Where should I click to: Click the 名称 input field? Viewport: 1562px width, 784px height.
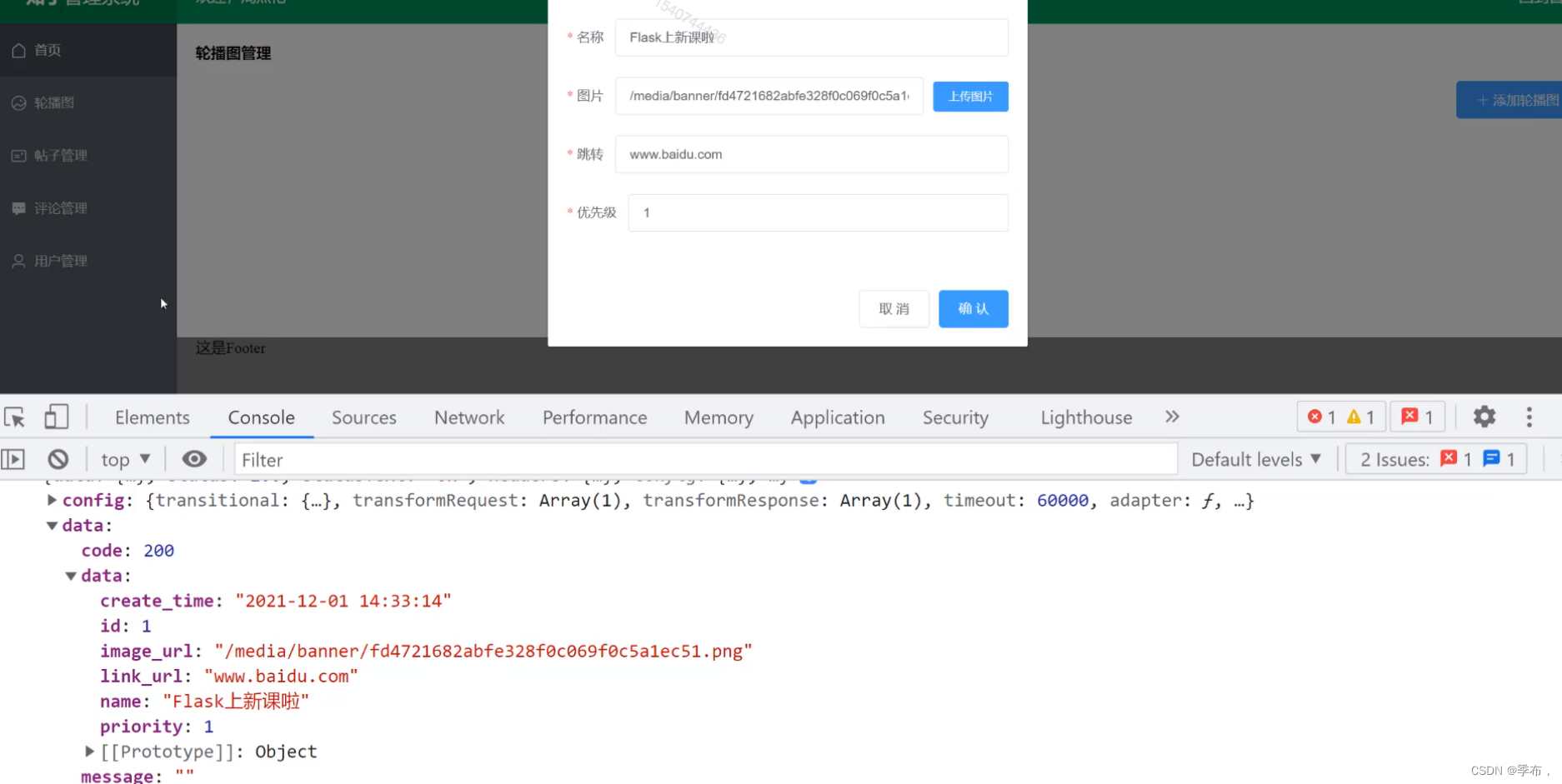(x=811, y=37)
